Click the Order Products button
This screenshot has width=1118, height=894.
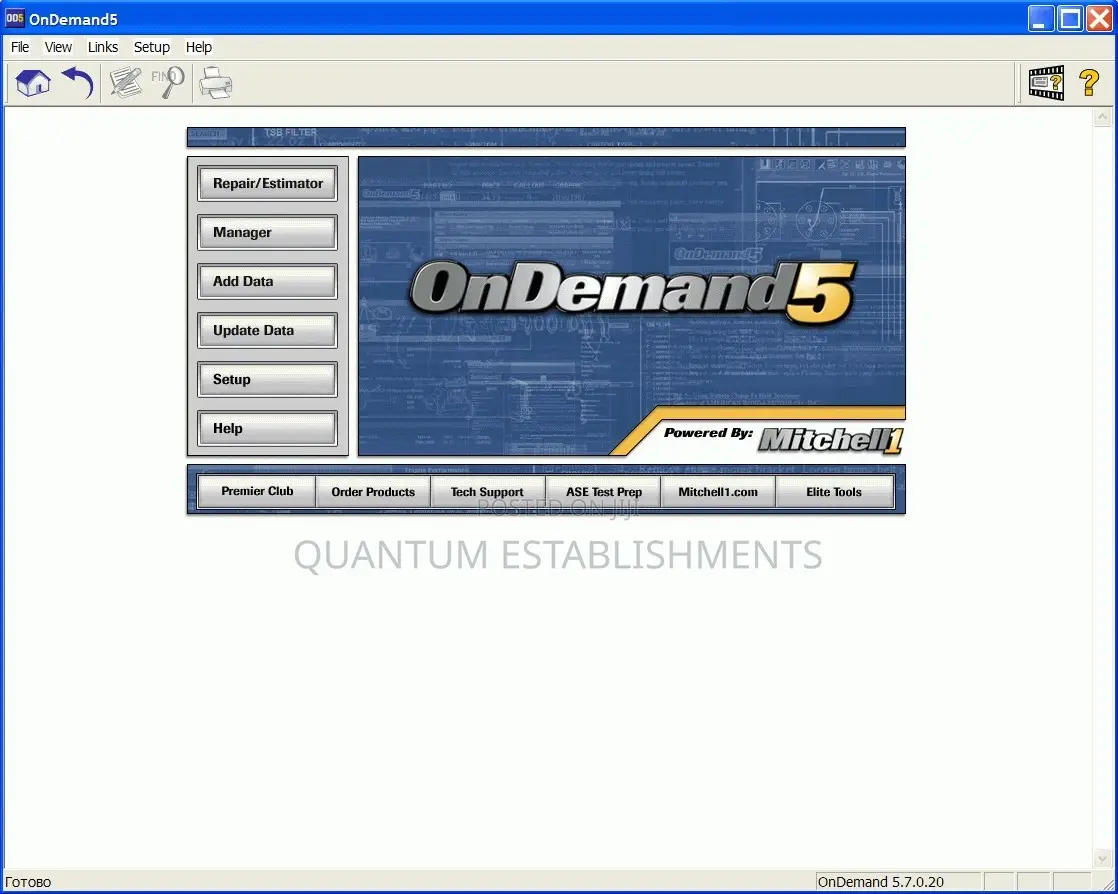point(373,491)
